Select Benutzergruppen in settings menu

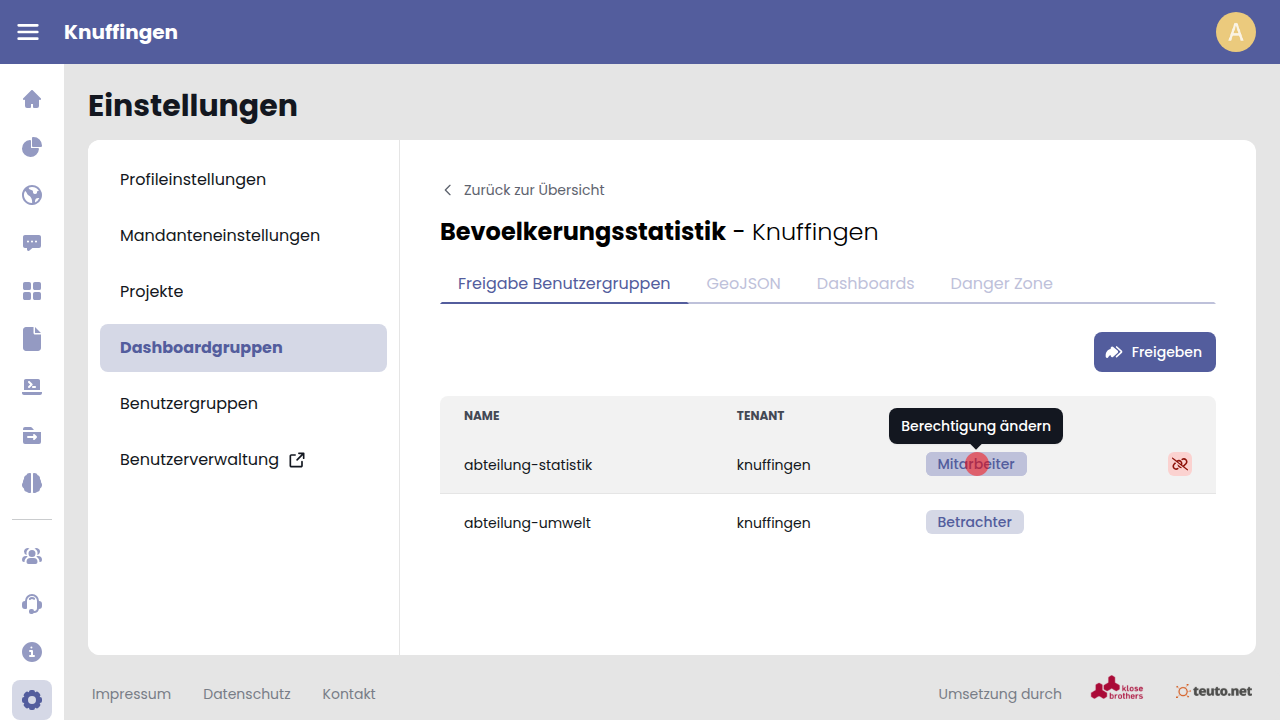click(189, 404)
